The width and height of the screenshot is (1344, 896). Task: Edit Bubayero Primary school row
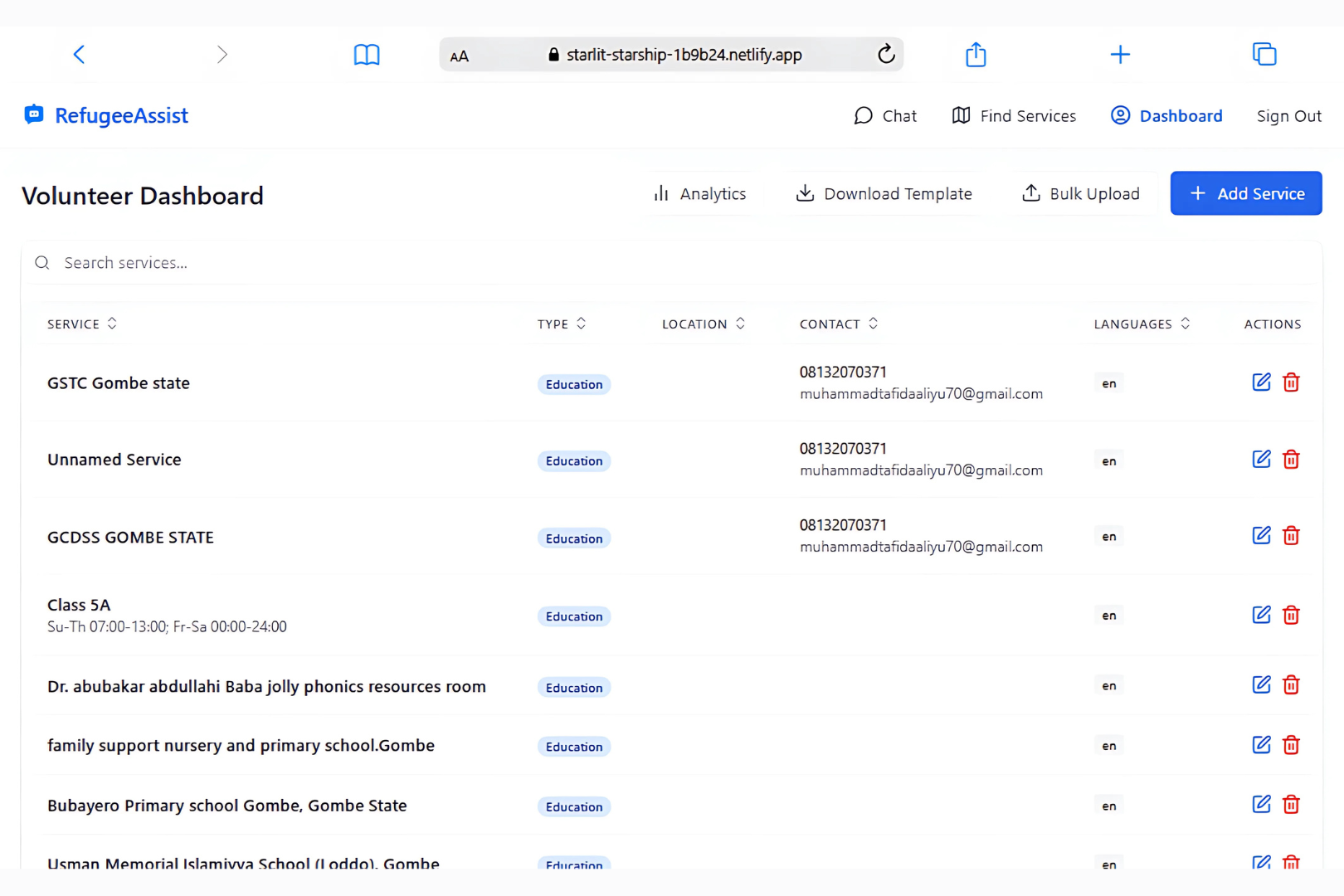(1261, 804)
